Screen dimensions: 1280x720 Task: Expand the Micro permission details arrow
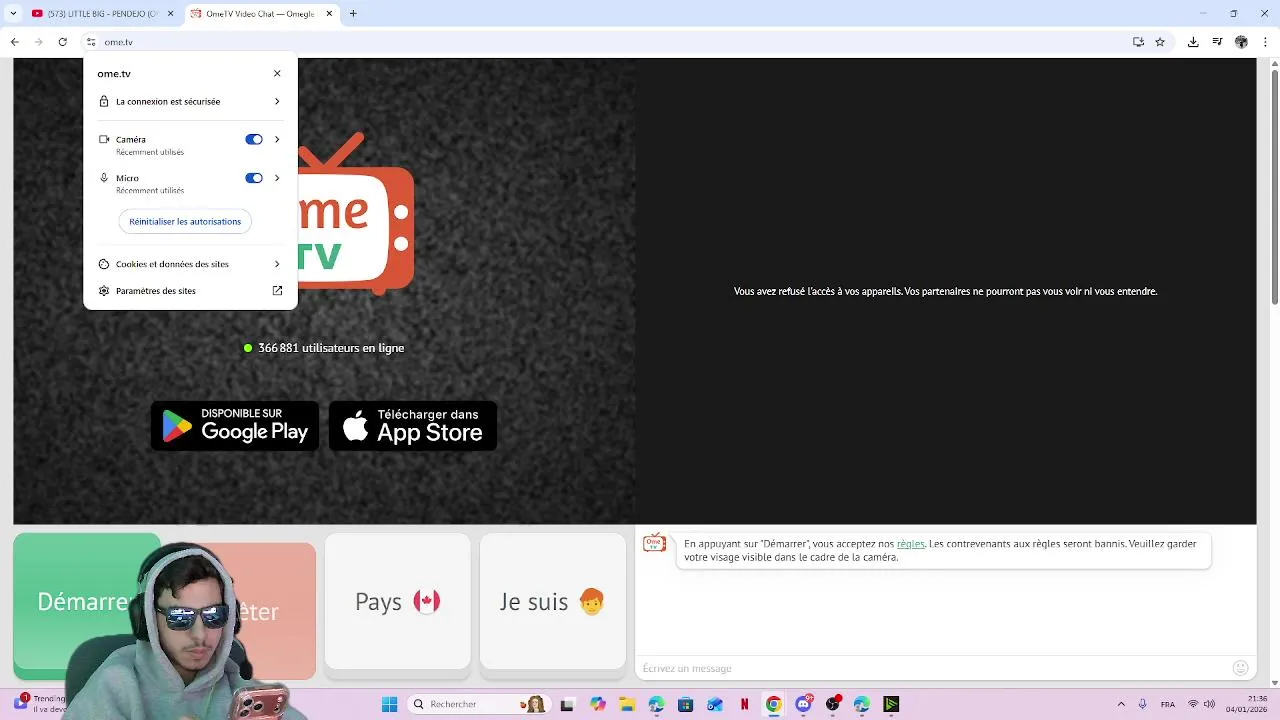click(277, 178)
